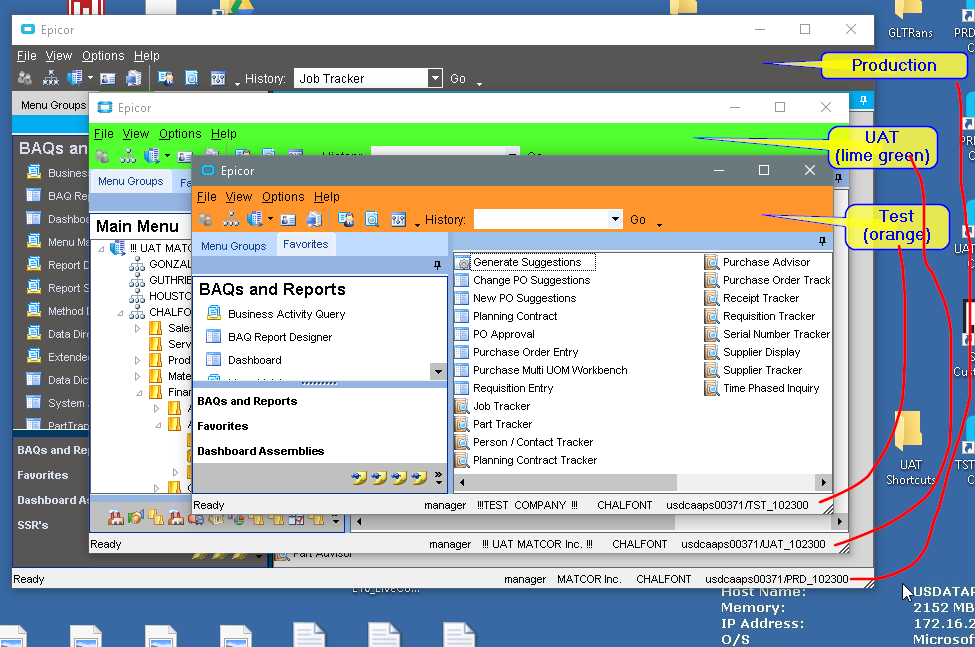Click the History input field in Test window

541,219
